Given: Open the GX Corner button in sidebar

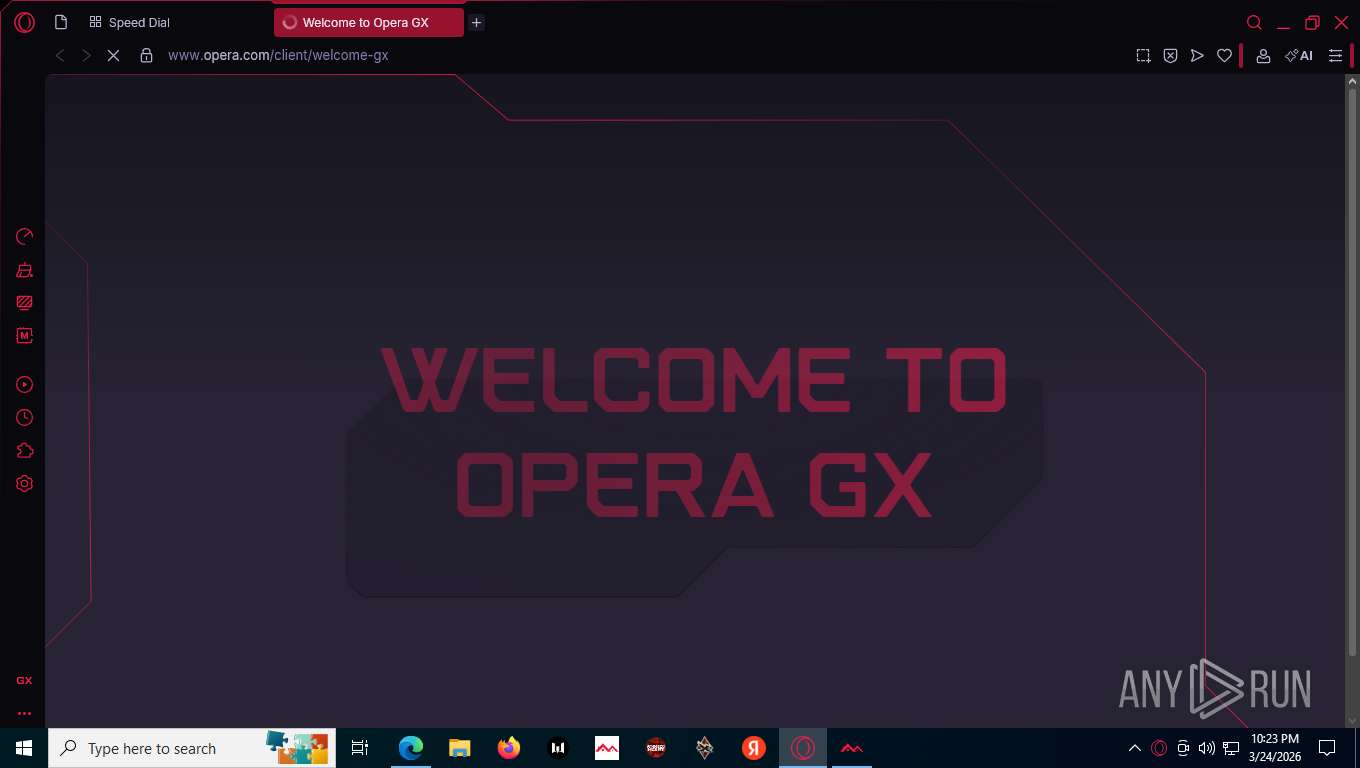Looking at the screenshot, I should click(x=24, y=680).
